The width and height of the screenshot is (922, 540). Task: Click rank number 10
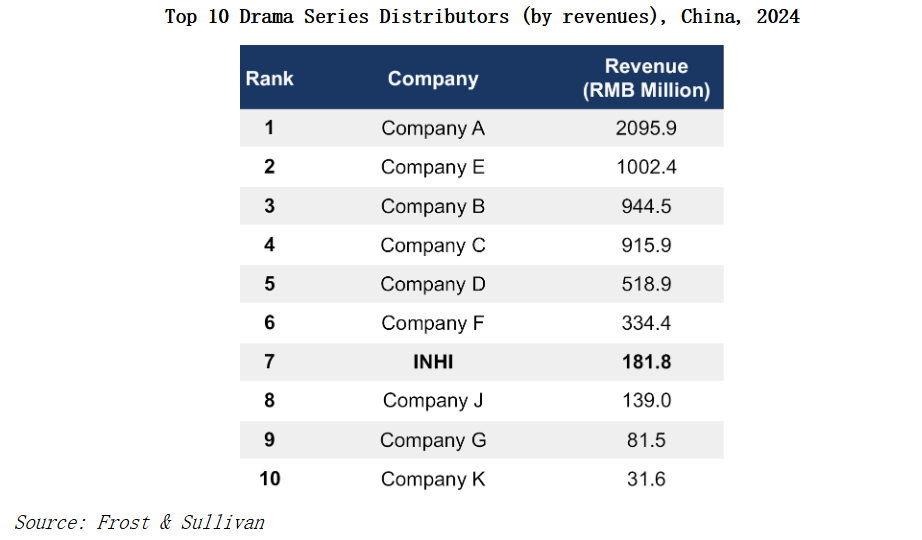[x=270, y=479]
